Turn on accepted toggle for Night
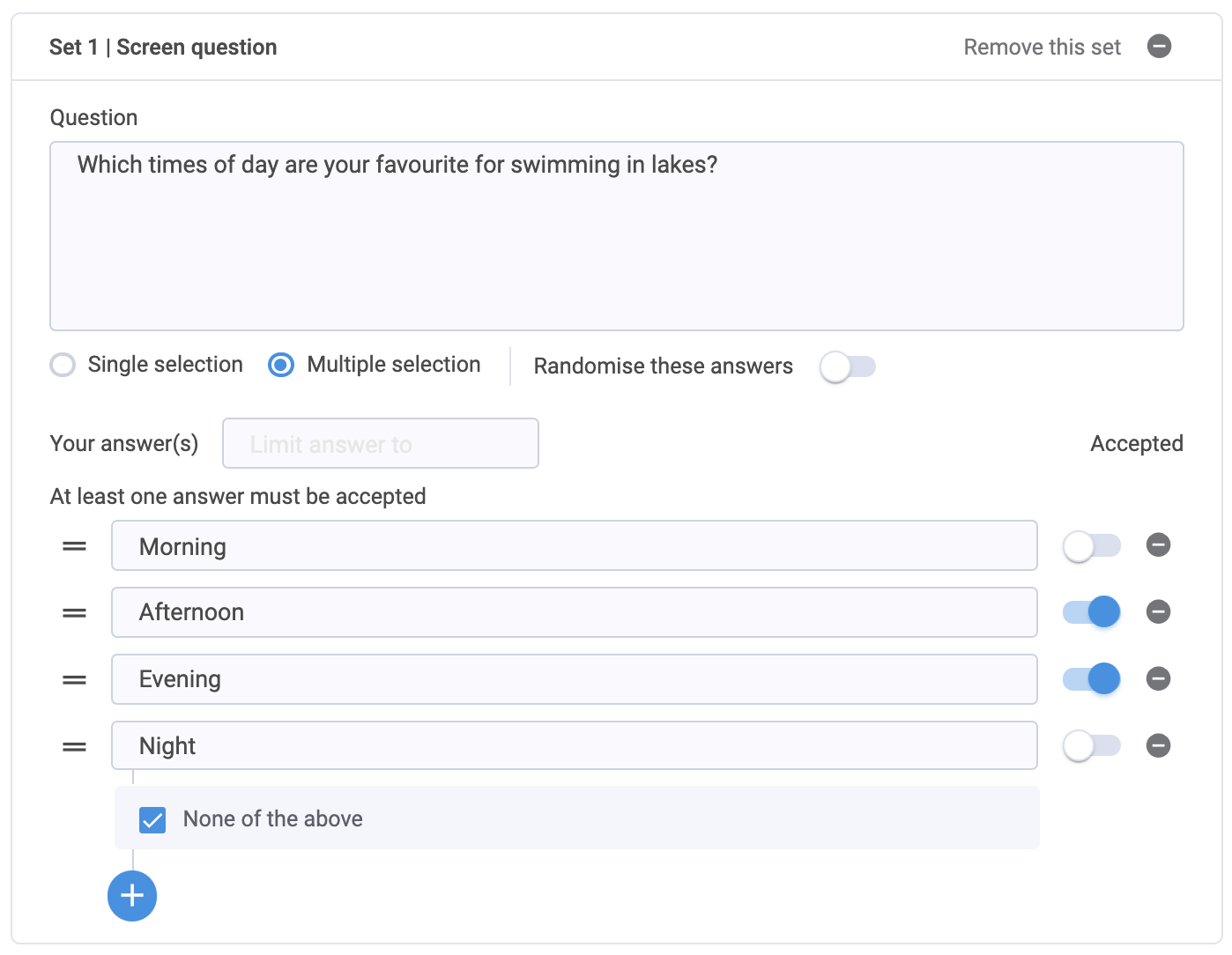The width and height of the screenshot is (1232, 955). 1092,746
